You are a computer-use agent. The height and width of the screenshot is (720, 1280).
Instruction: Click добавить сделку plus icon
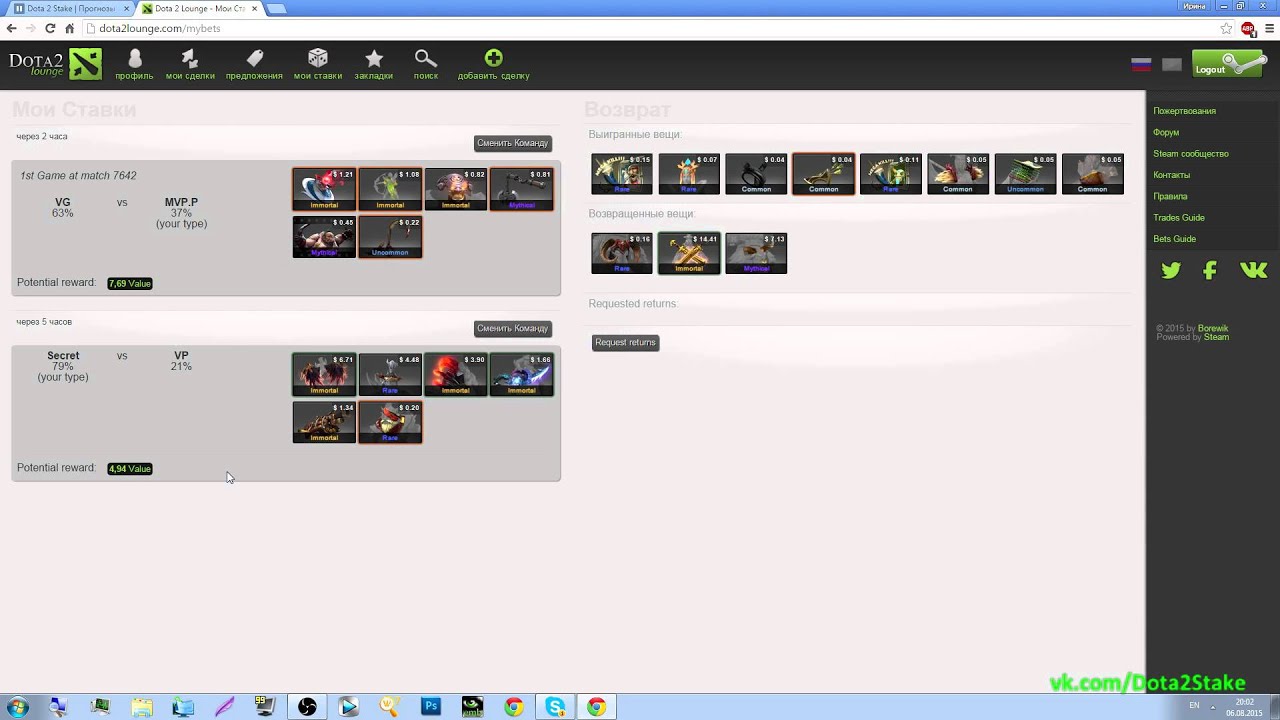click(x=493, y=58)
